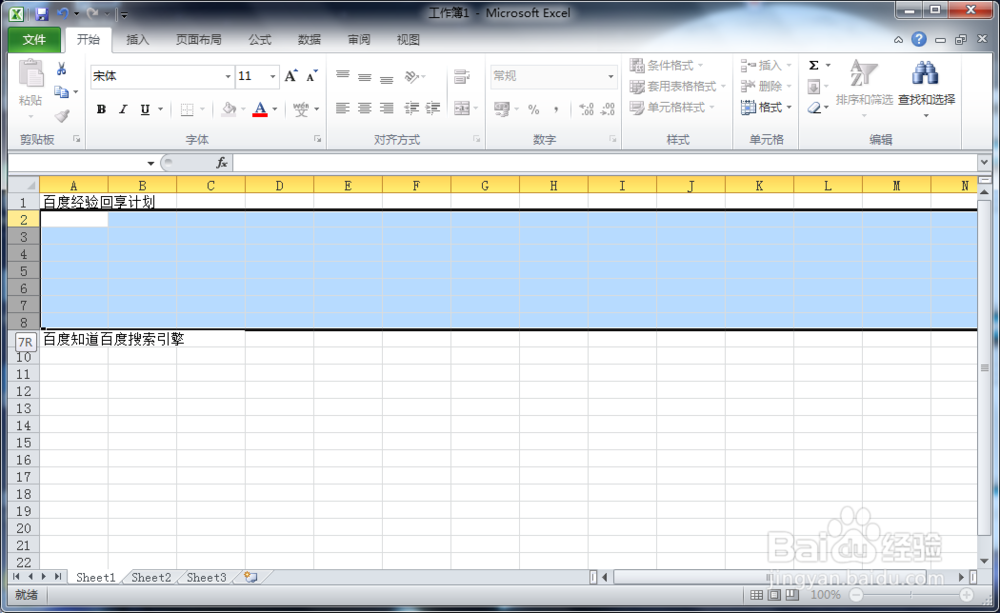Save the workbook from Quick Access
1000x613 pixels.
tap(41, 13)
